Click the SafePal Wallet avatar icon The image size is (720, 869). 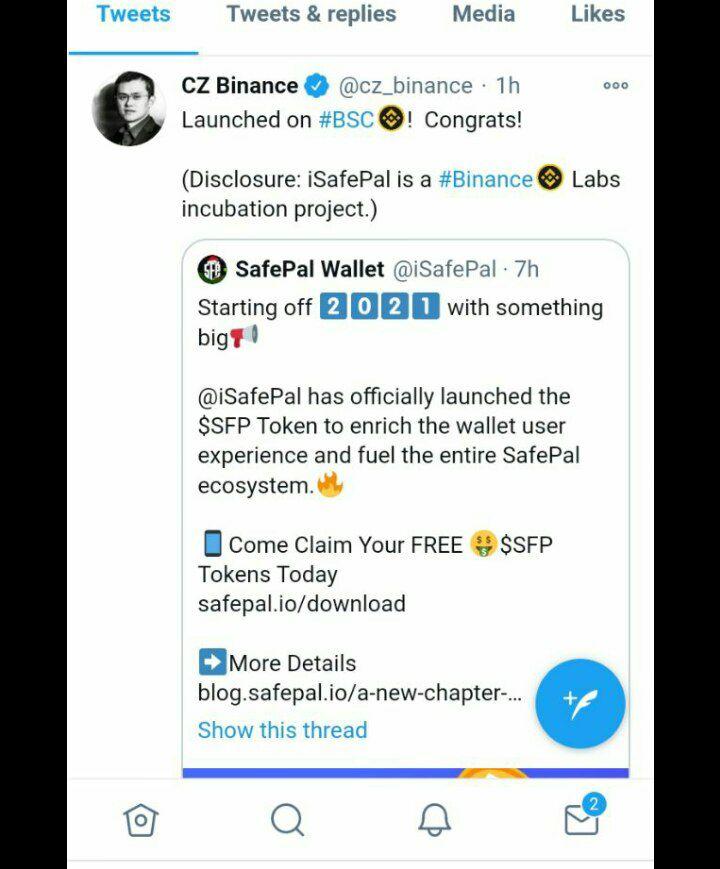pos(212,269)
